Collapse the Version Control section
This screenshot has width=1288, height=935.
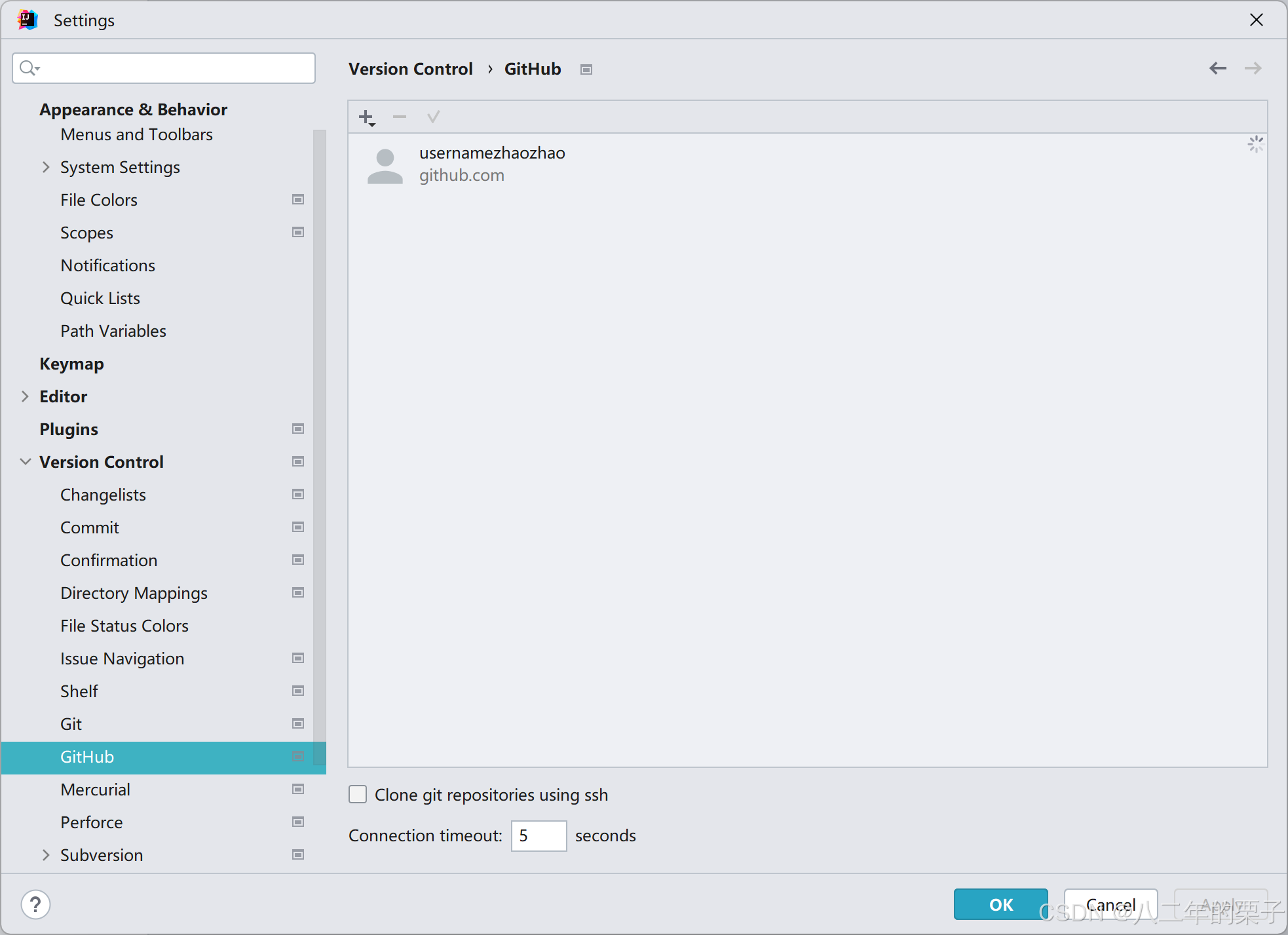point(25,461)
